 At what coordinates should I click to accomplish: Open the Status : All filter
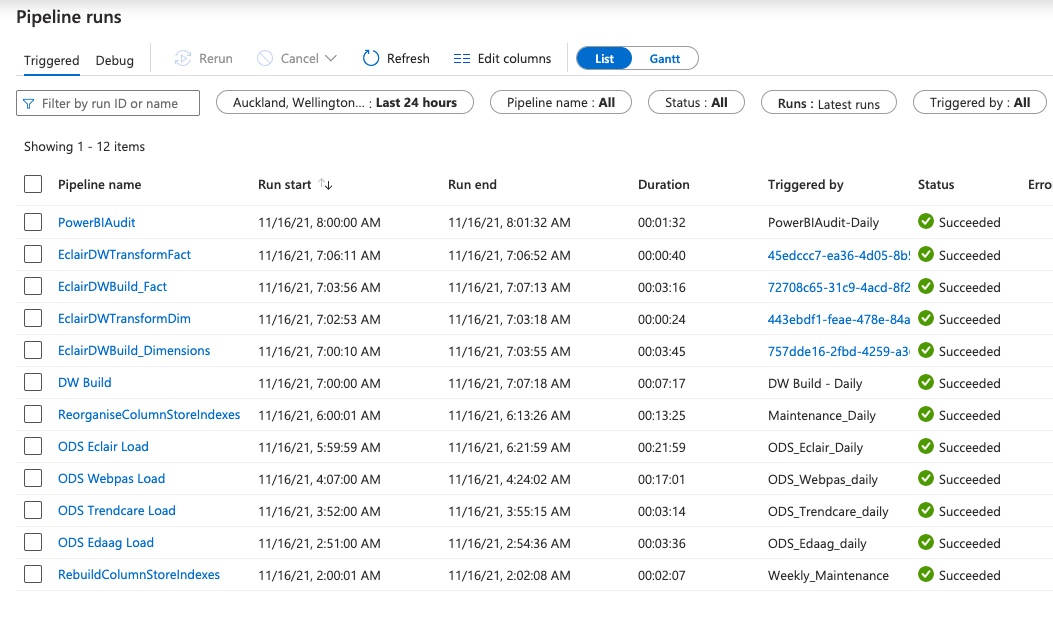(696, 103)
